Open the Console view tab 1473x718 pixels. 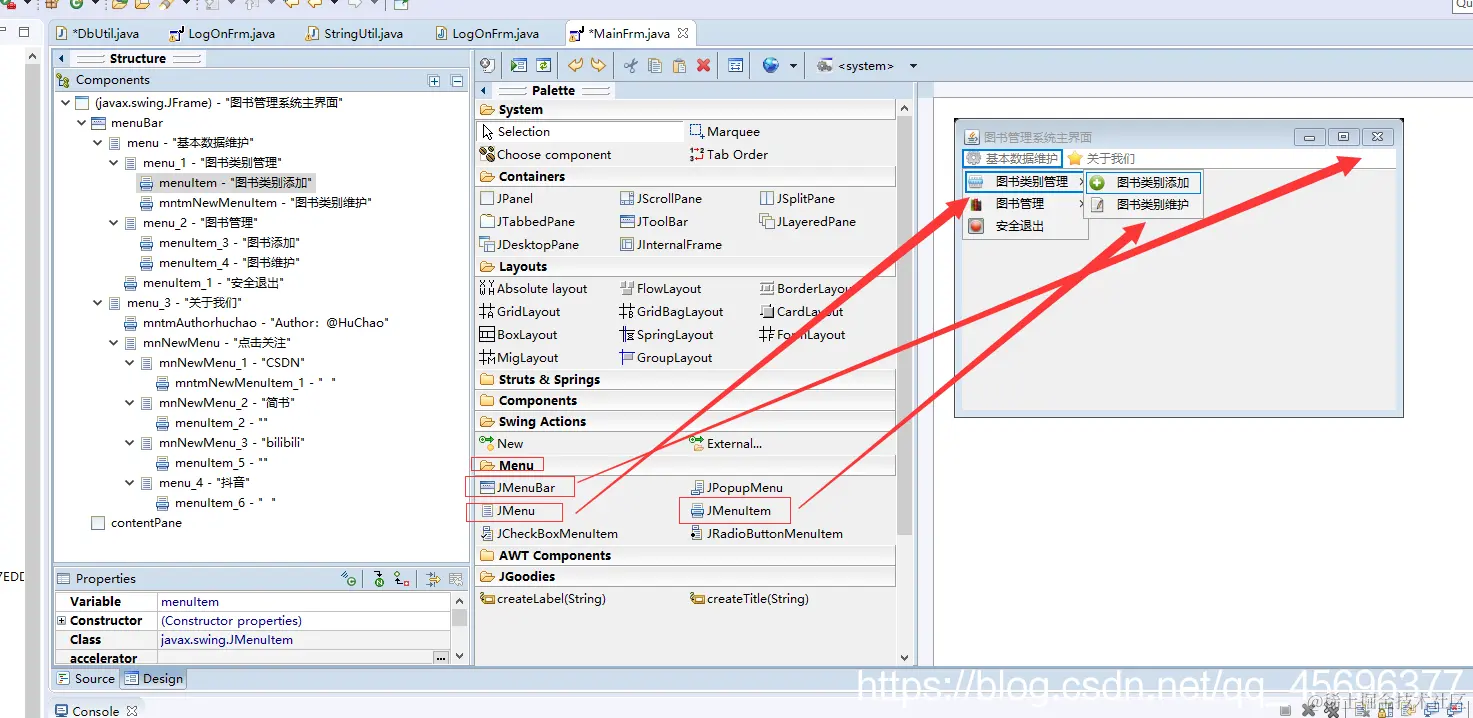(97, 711)
